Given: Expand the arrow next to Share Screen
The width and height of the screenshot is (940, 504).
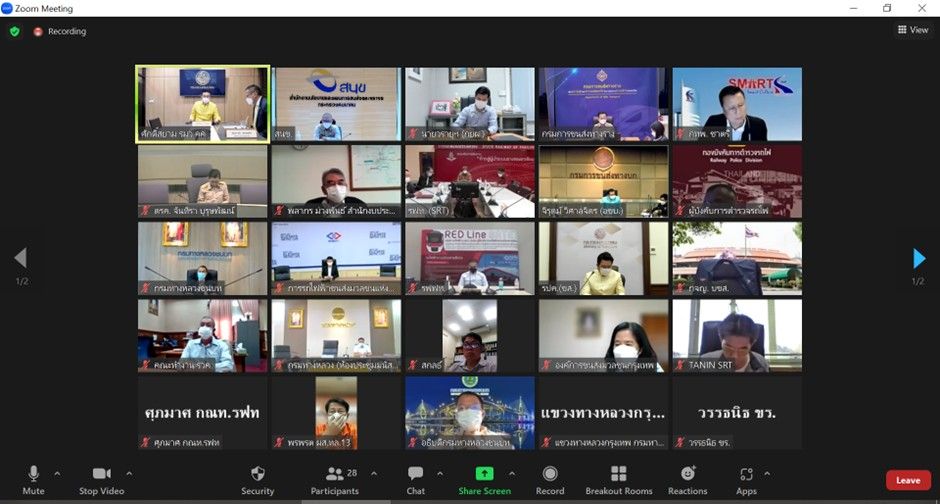Looking at the screenshot, I should [x=512, y=473].
